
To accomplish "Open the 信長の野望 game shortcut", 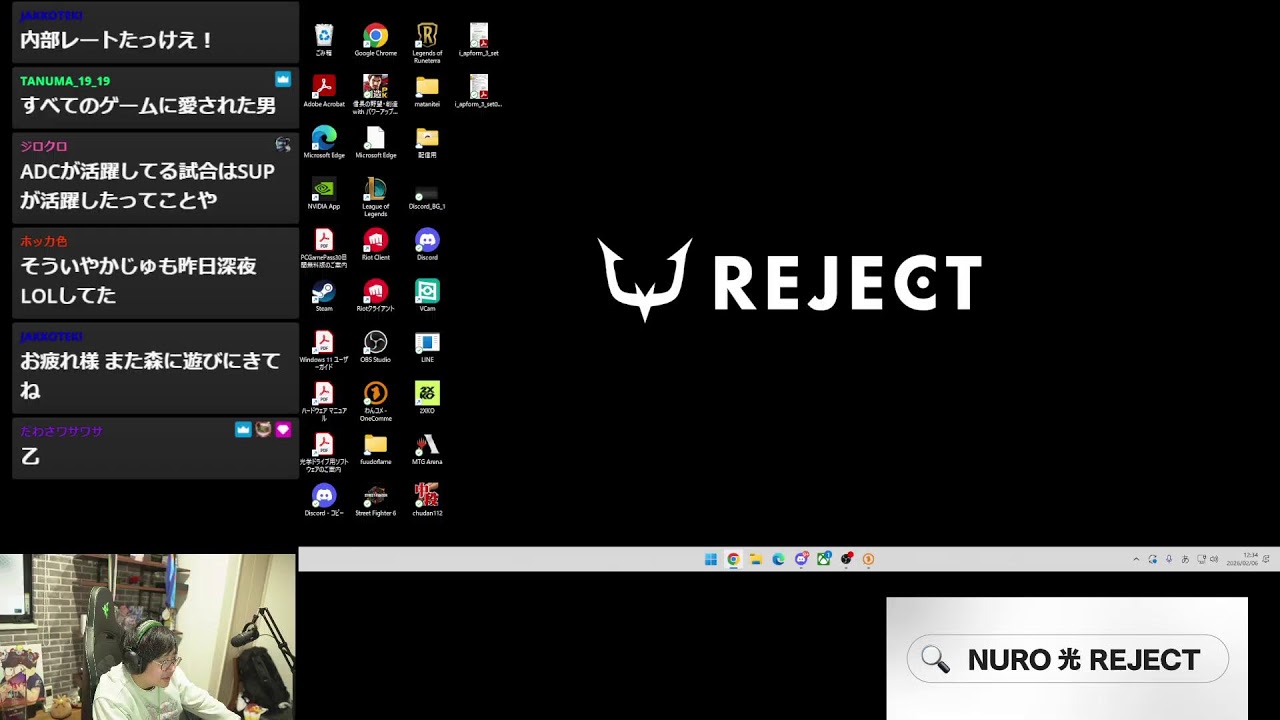I will (376, 94).
